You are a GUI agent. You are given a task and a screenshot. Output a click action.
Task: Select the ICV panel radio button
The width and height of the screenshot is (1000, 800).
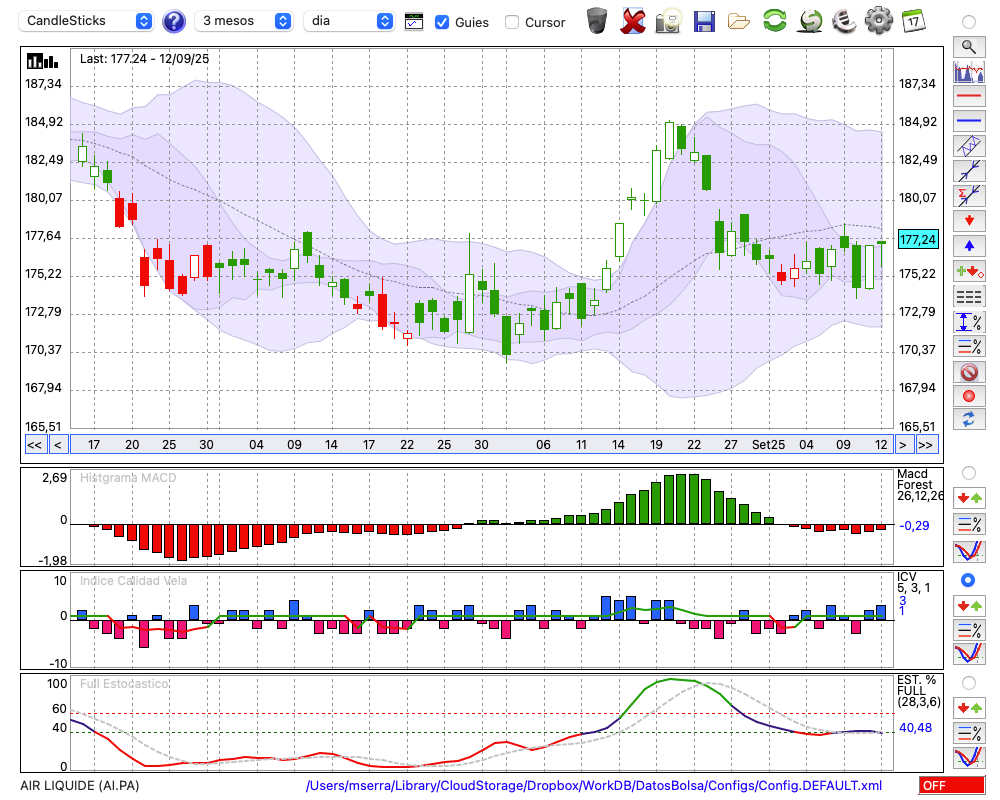[968, 580]
